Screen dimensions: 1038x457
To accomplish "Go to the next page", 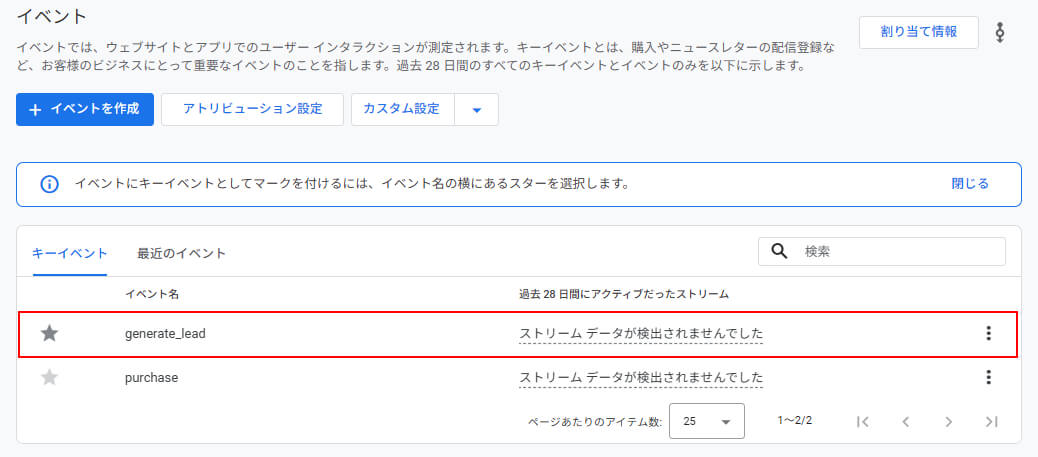I will pyautogui.click(x=948, y=421).
